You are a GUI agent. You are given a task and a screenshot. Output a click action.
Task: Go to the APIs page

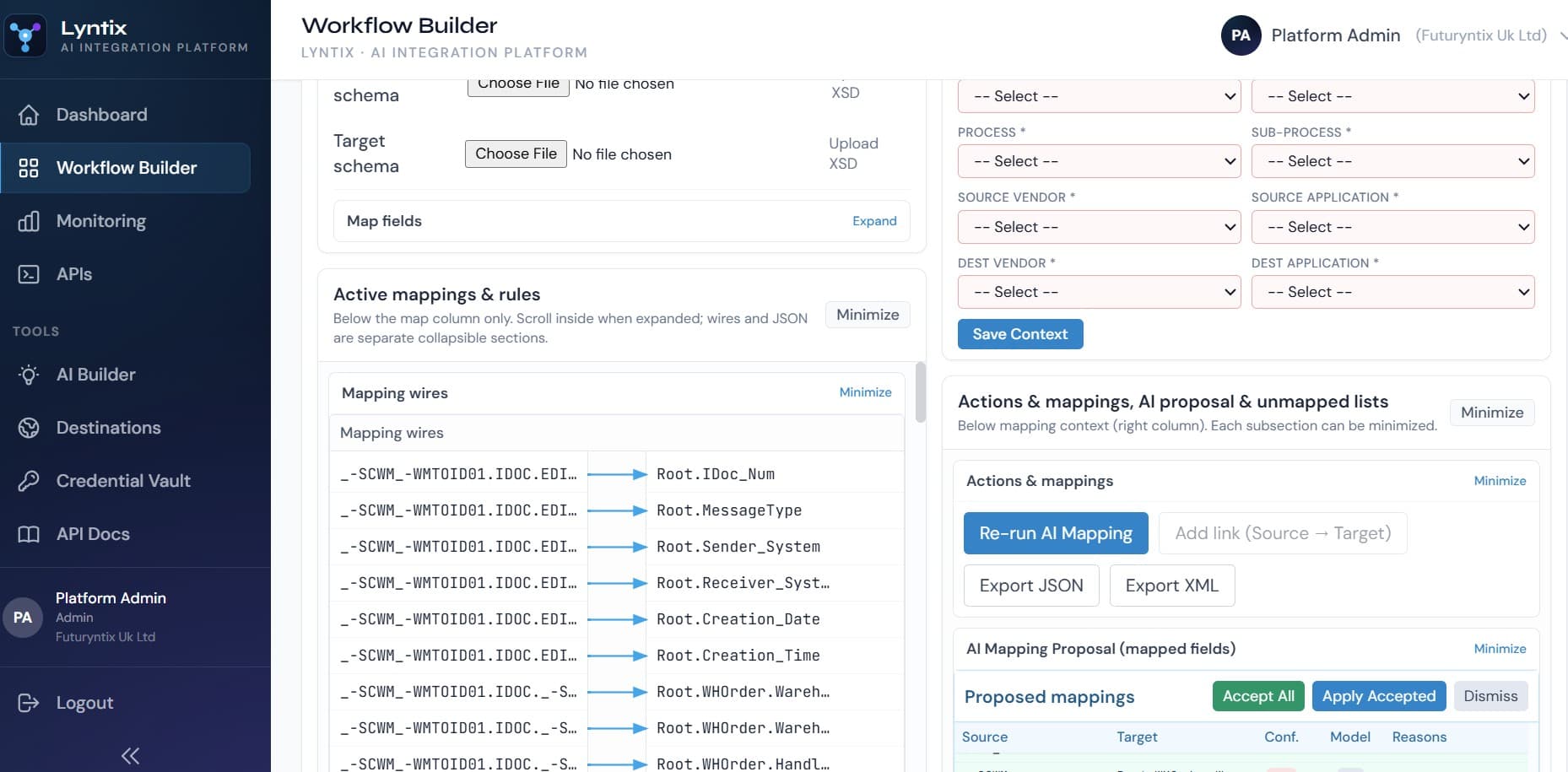[x=125, y=274]
